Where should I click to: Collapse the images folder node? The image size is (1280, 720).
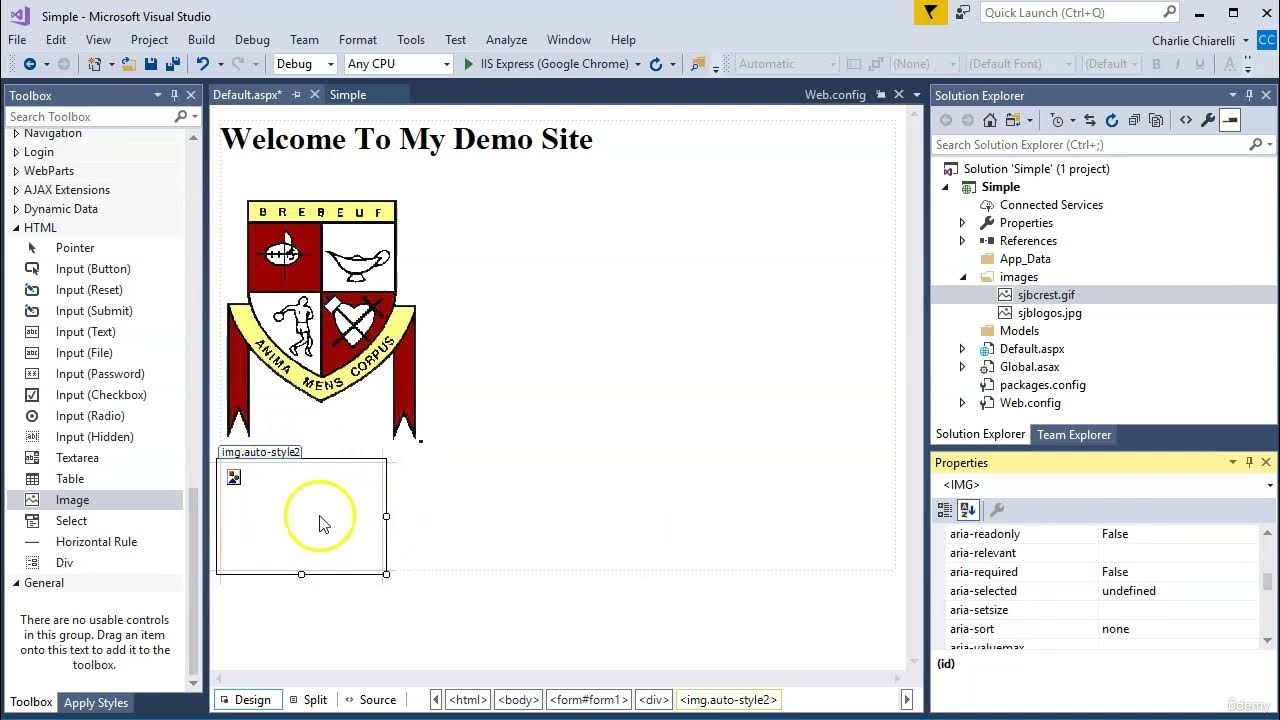coord(962,277)
